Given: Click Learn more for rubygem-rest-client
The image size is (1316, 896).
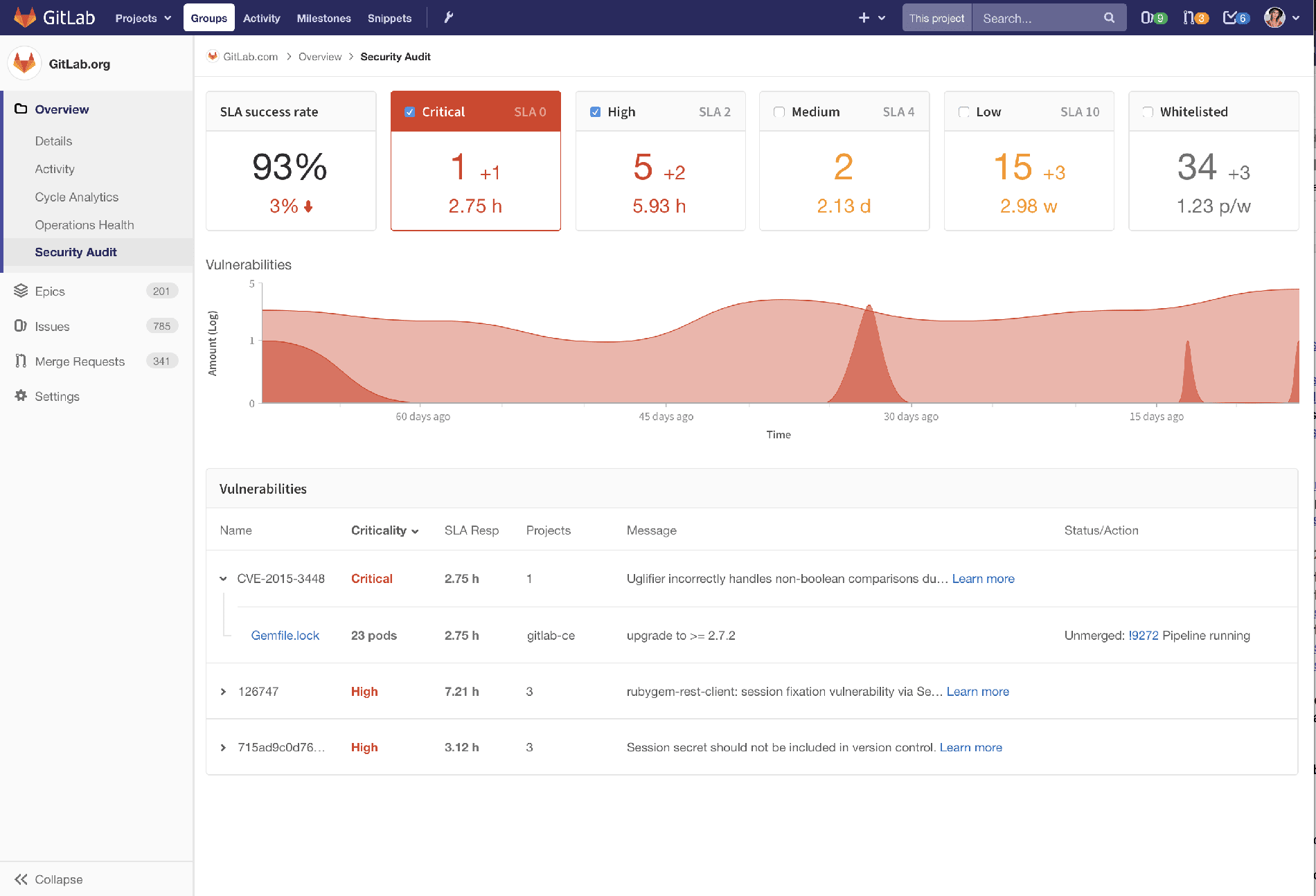Looking at the screenshot, I should [x=977, y=692].
